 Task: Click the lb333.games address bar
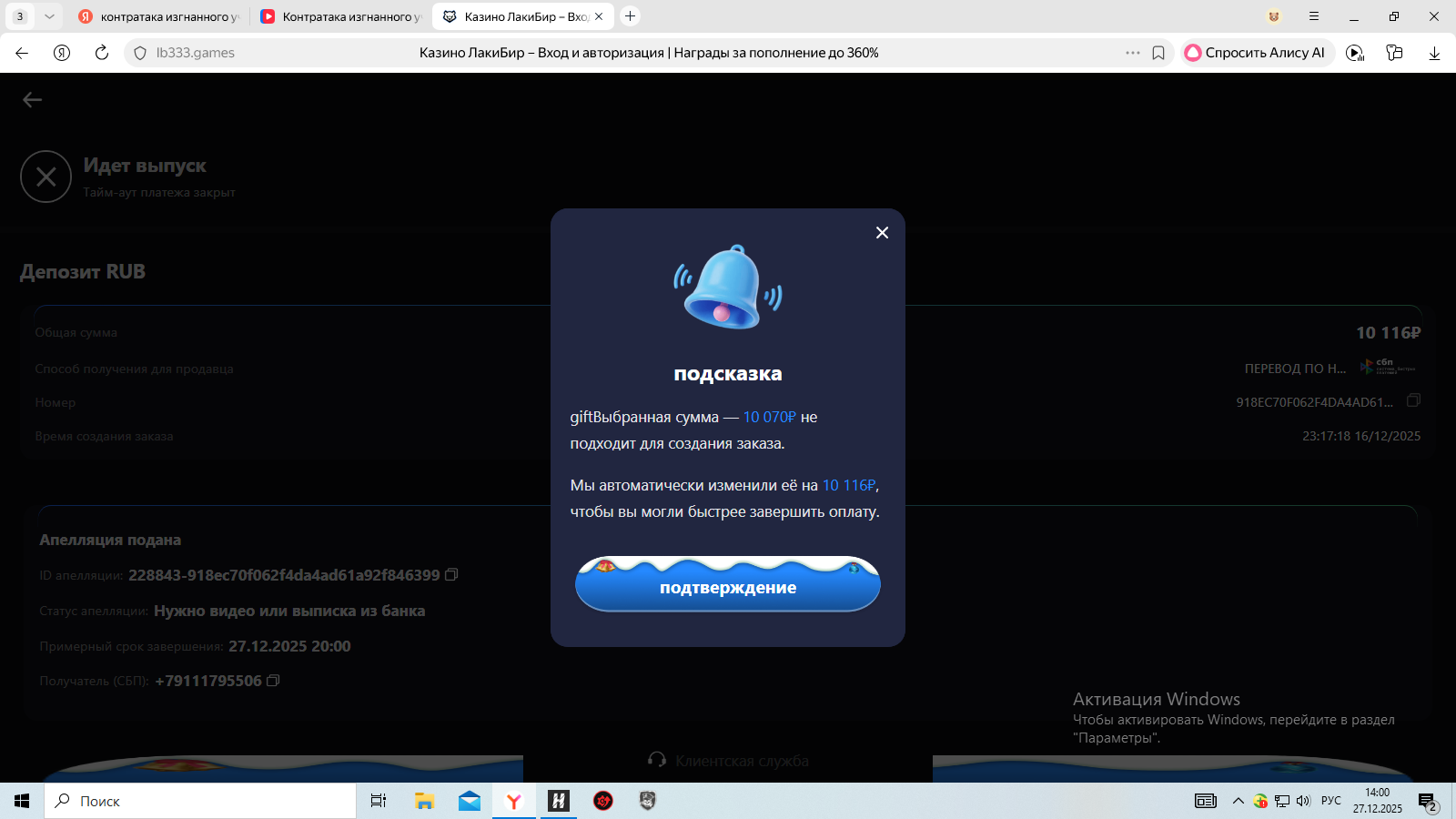pos(196,53)
